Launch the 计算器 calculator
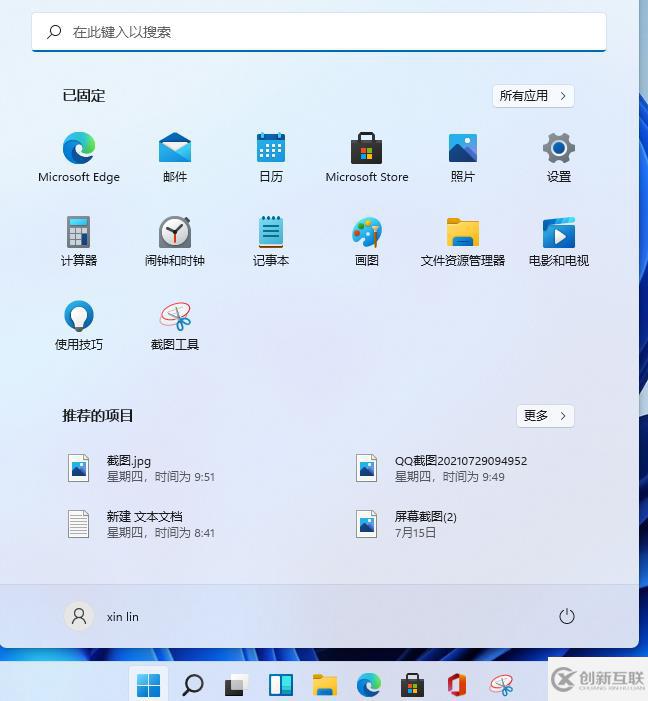The image size is (648, 701). tap(79, 241)
